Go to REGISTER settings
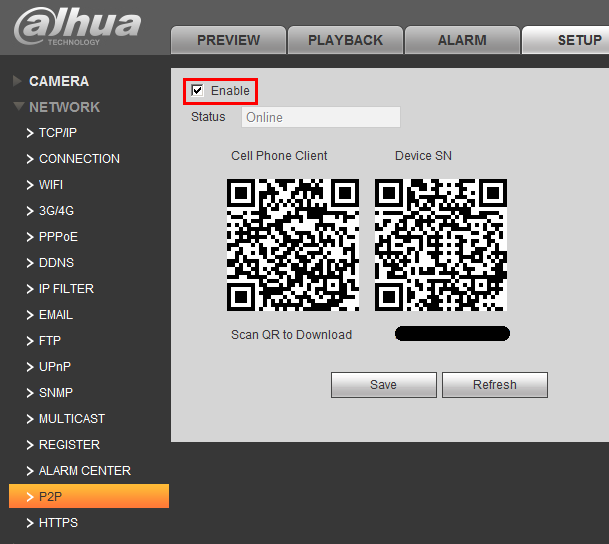609x544 pixels. (x=70, y=445)
